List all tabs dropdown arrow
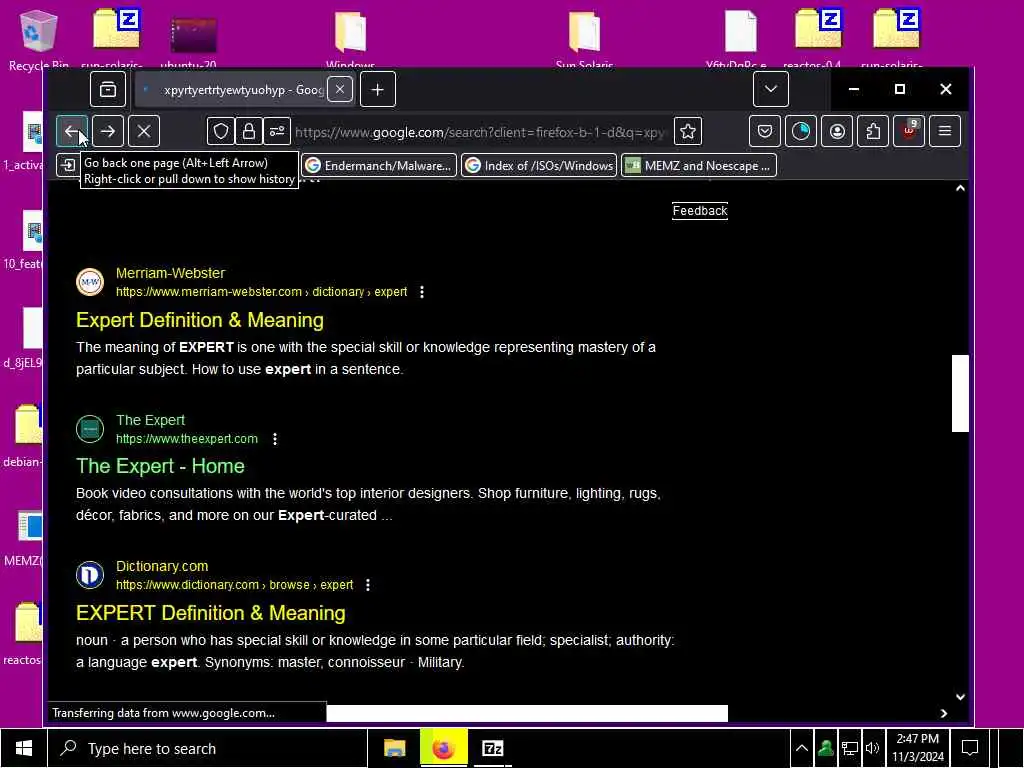 point(771,89)
